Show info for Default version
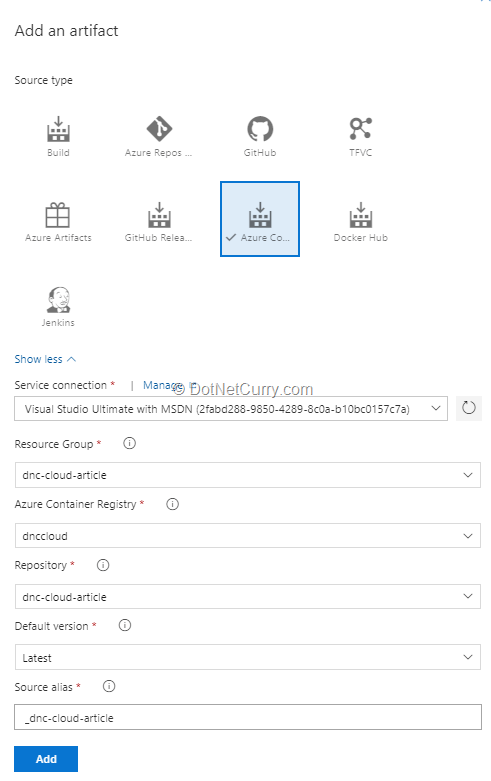The image size is (491, 781). click(x=125, y=625)
